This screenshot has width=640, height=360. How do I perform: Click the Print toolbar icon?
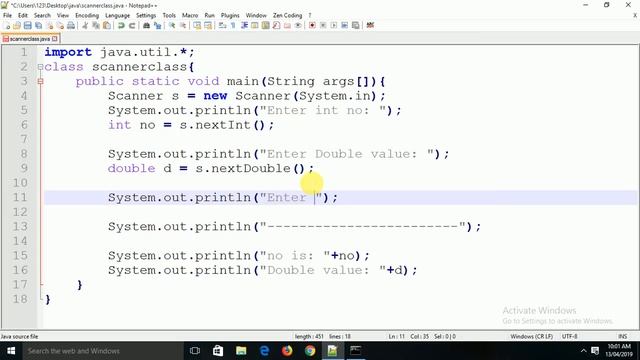(x=70, y=25)
